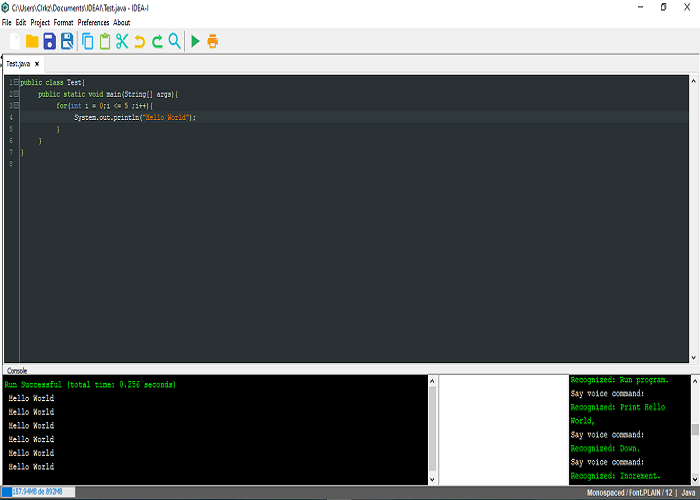Paste using the clipboard icon
Screen dimensions: 700x500
pos(105,41)
